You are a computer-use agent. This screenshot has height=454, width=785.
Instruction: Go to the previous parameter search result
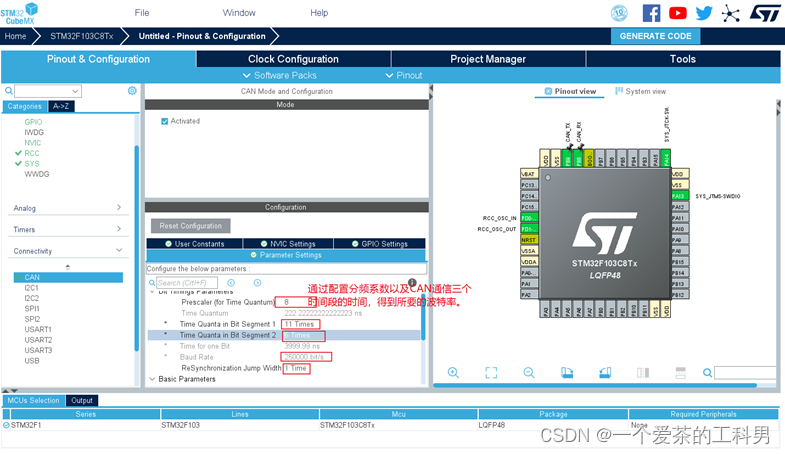(x=231, y=283)
